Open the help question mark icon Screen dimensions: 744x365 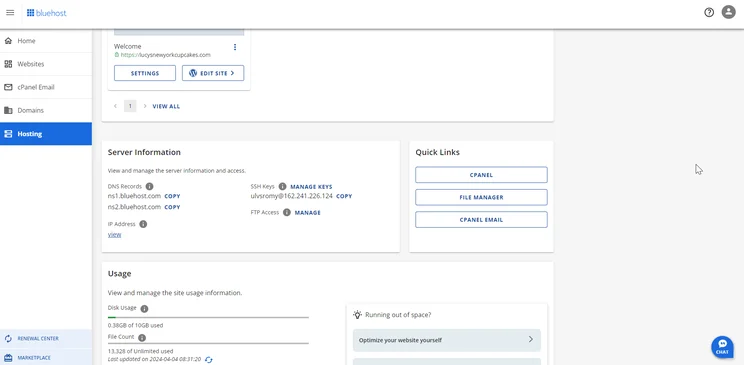coord(709,13)
